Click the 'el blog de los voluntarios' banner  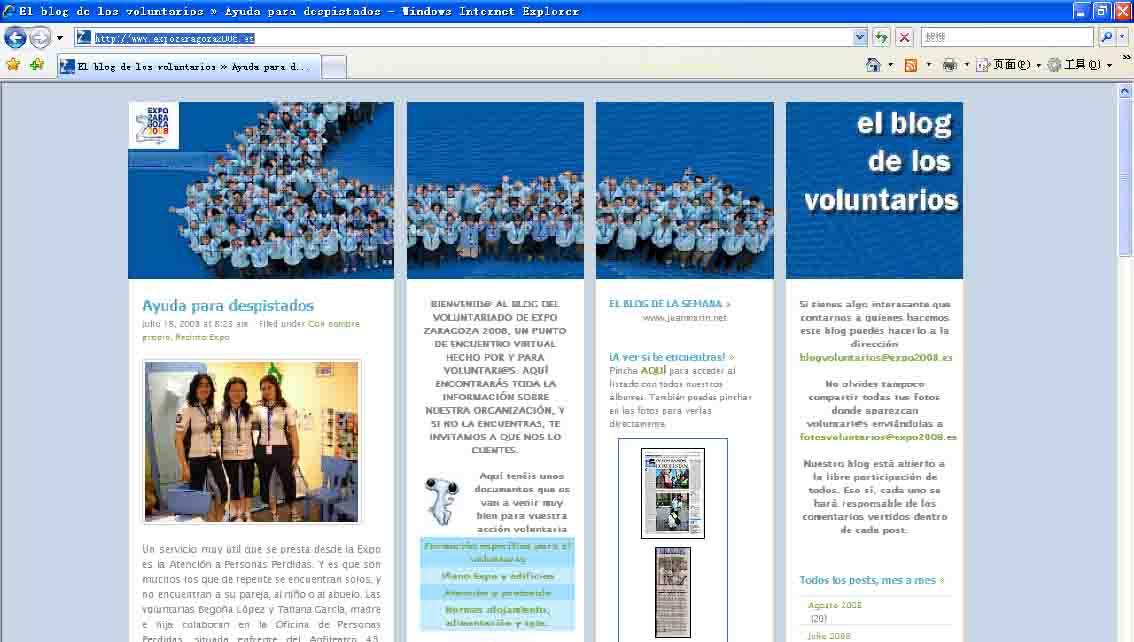[x=874, y=190]
